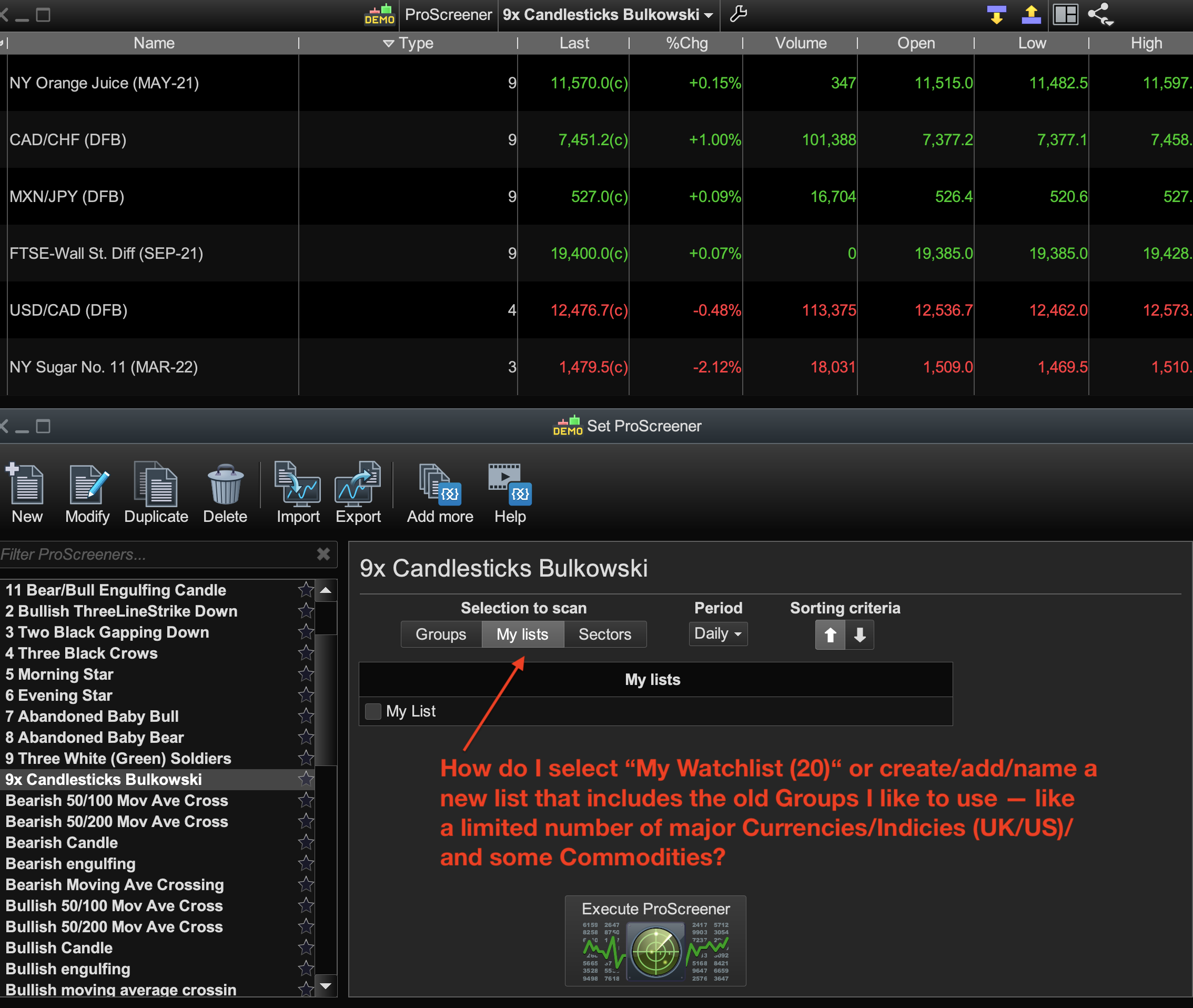The image size is (1193, 1008).
Task: Toggle favorite star for Bearish Candle
Action: pyautogui.click(x=306, y=842)
